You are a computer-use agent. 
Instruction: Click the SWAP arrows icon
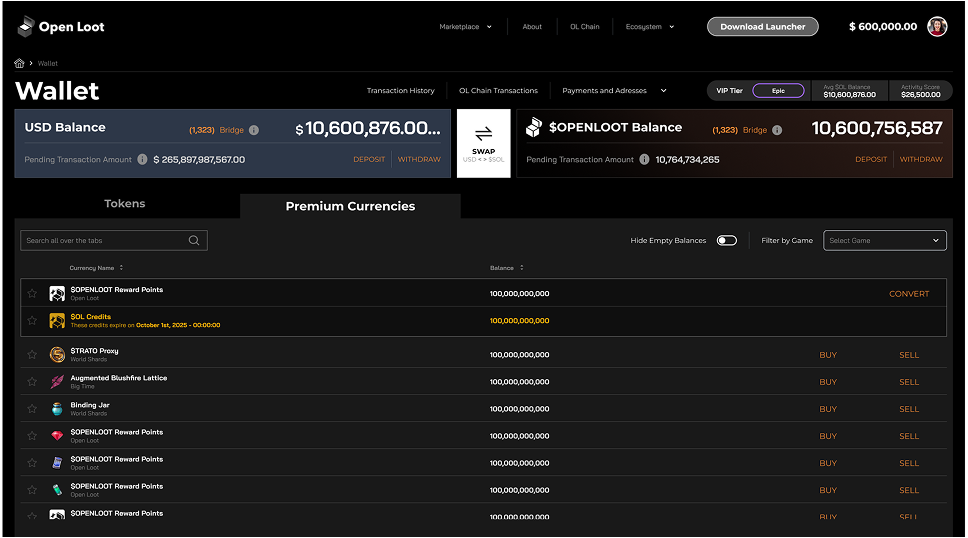483,133
